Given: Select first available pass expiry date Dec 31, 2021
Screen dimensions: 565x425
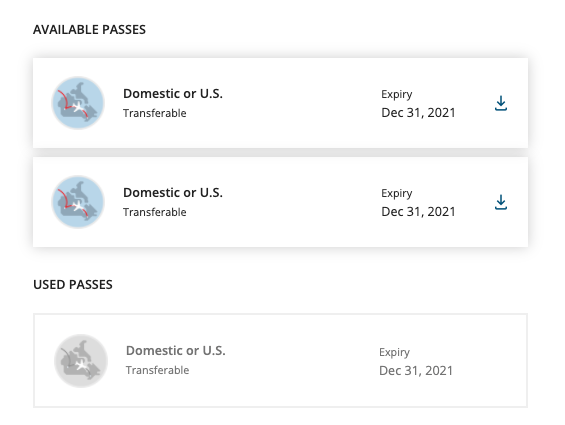Looking at the screenshot, I should pos(418,113).
